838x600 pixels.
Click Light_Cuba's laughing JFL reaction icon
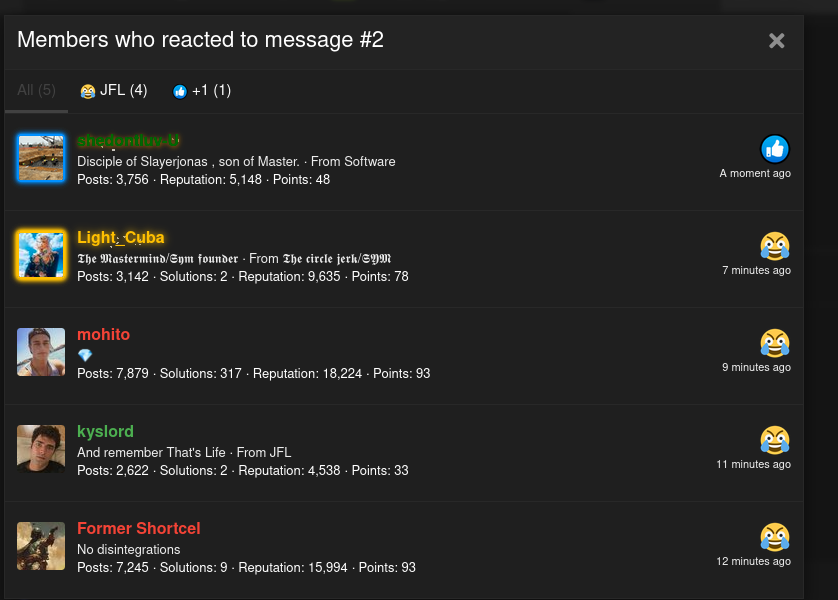(775, 246)
